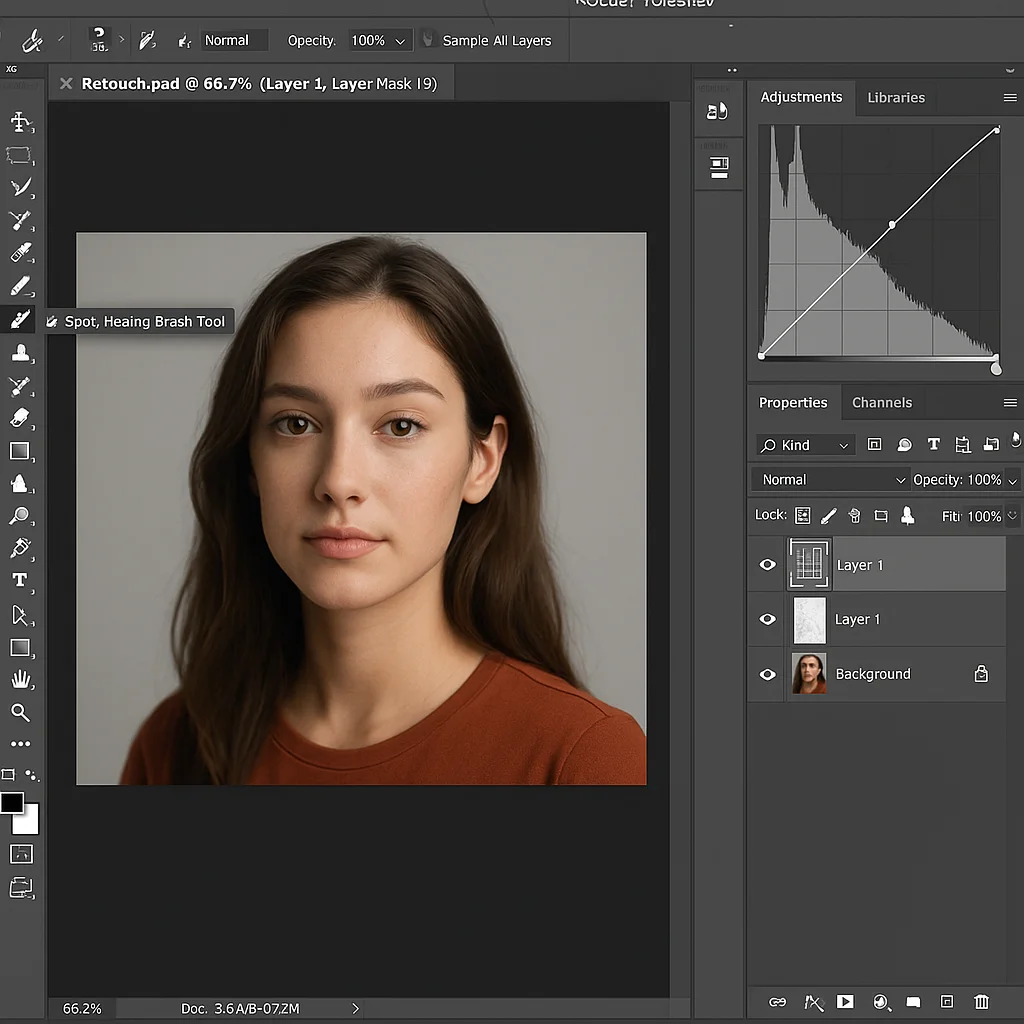Viewport: 1024px width, 1024px height.
Task: Open the Kind filter dropdown
Action: [805, 445]
